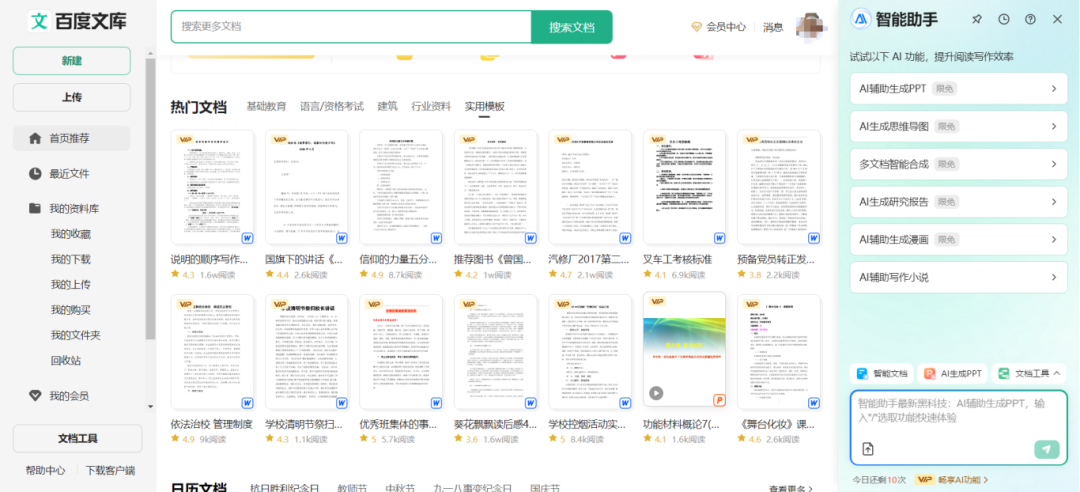Click the 学校控烟活动实 title
The width and height of the screenshot is (1080, 492).
coord(588,424)
